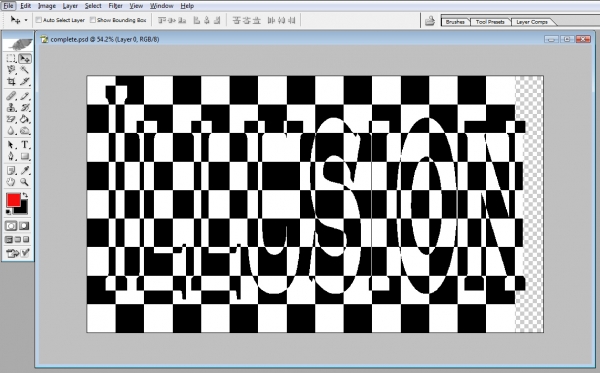Select the Lasso tool
The height and width of the screenshot is (373, 600).
pos(11,70)
